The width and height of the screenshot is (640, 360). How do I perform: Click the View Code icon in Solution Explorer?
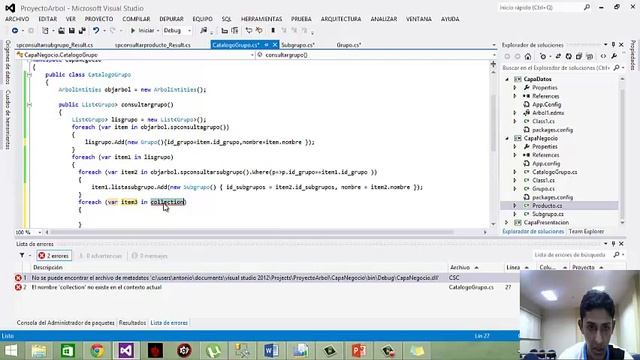coord(603,57)
